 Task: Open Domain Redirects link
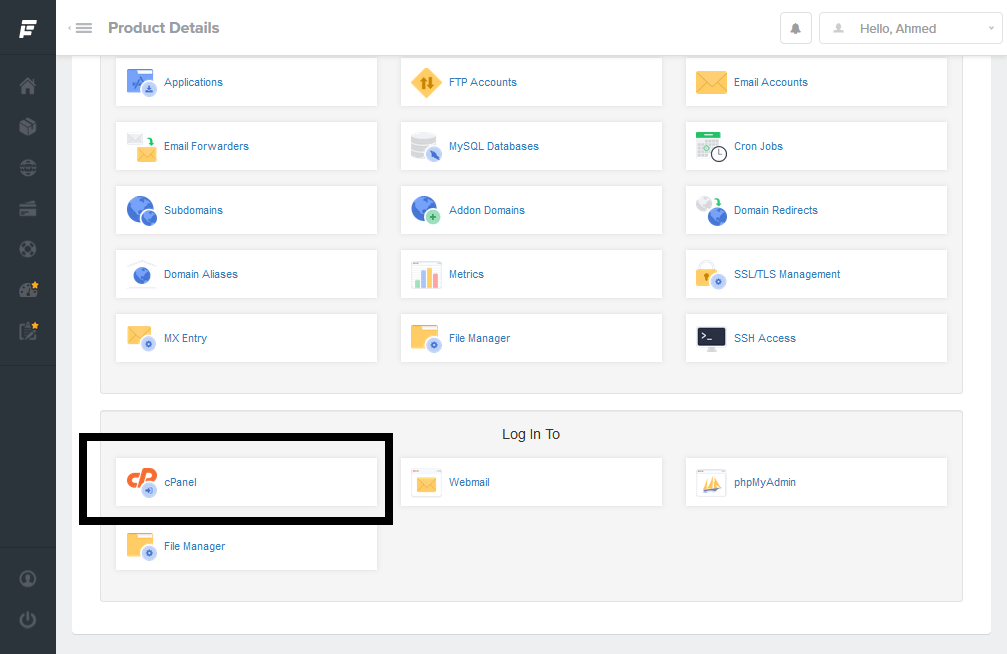point(776,210)
